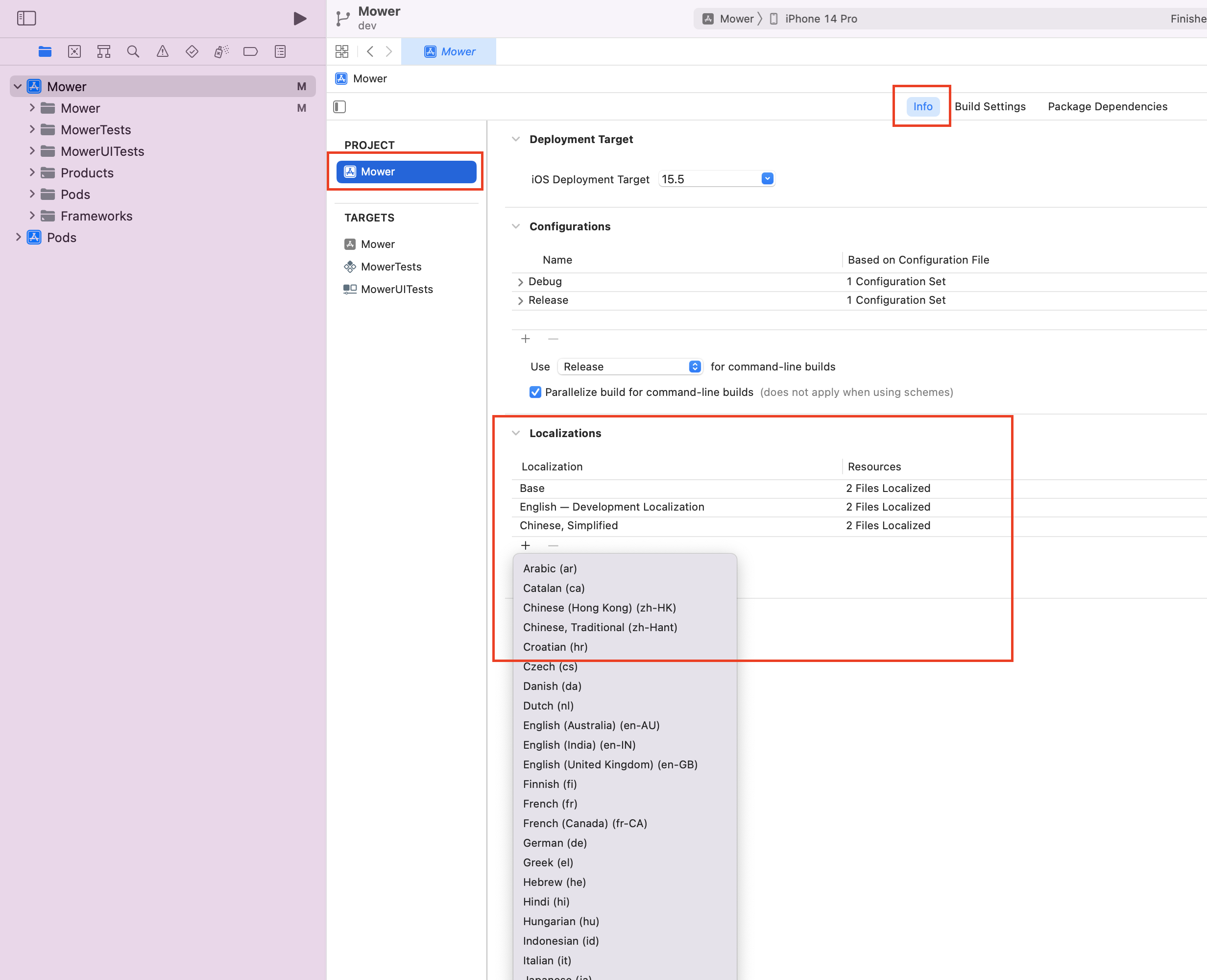This screenshot has height=980, width=1207.
Task: Choose Danish (da) from the menu
Action: 625,686
